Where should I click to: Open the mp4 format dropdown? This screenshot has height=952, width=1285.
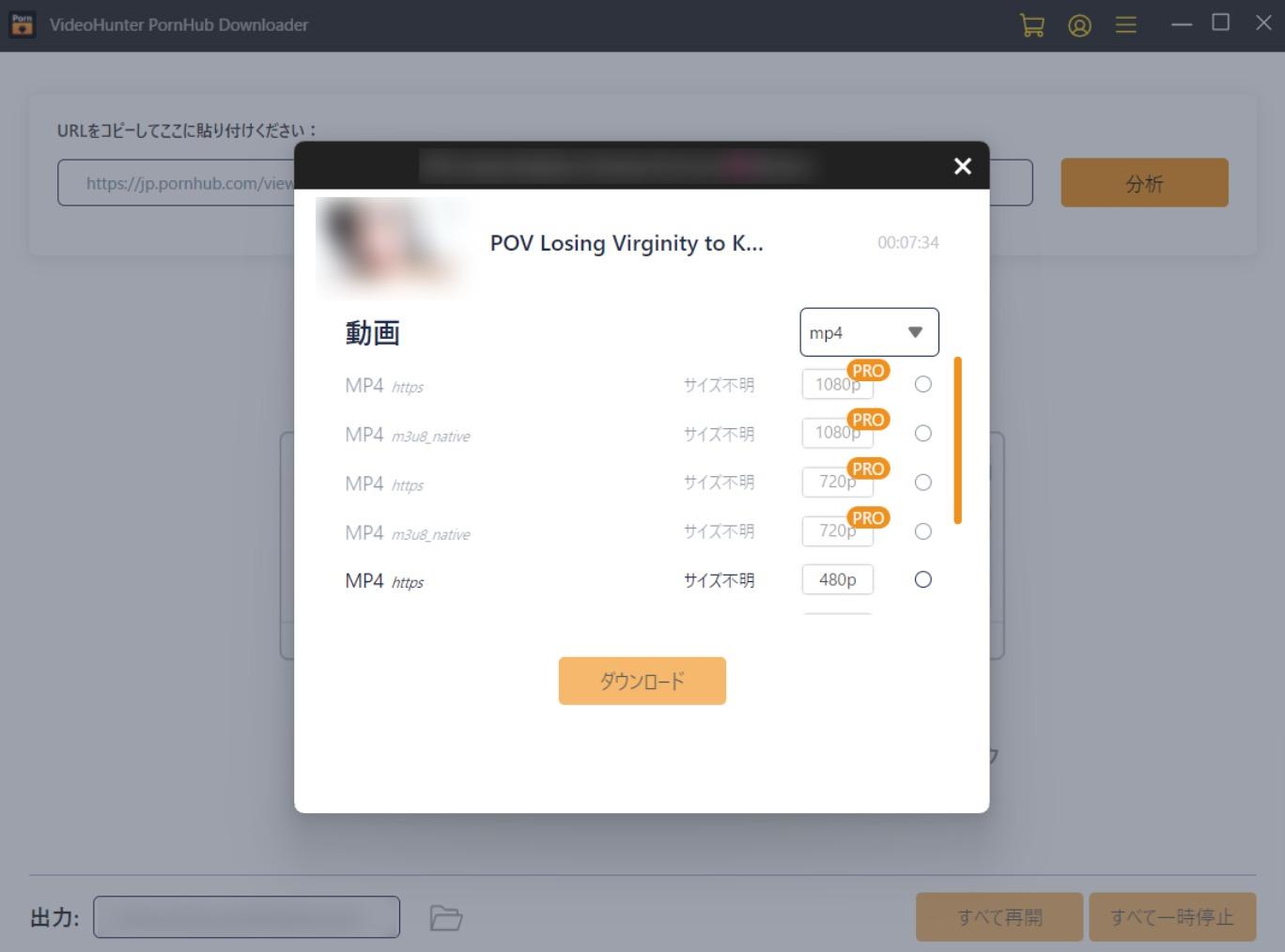coord(869,332)
